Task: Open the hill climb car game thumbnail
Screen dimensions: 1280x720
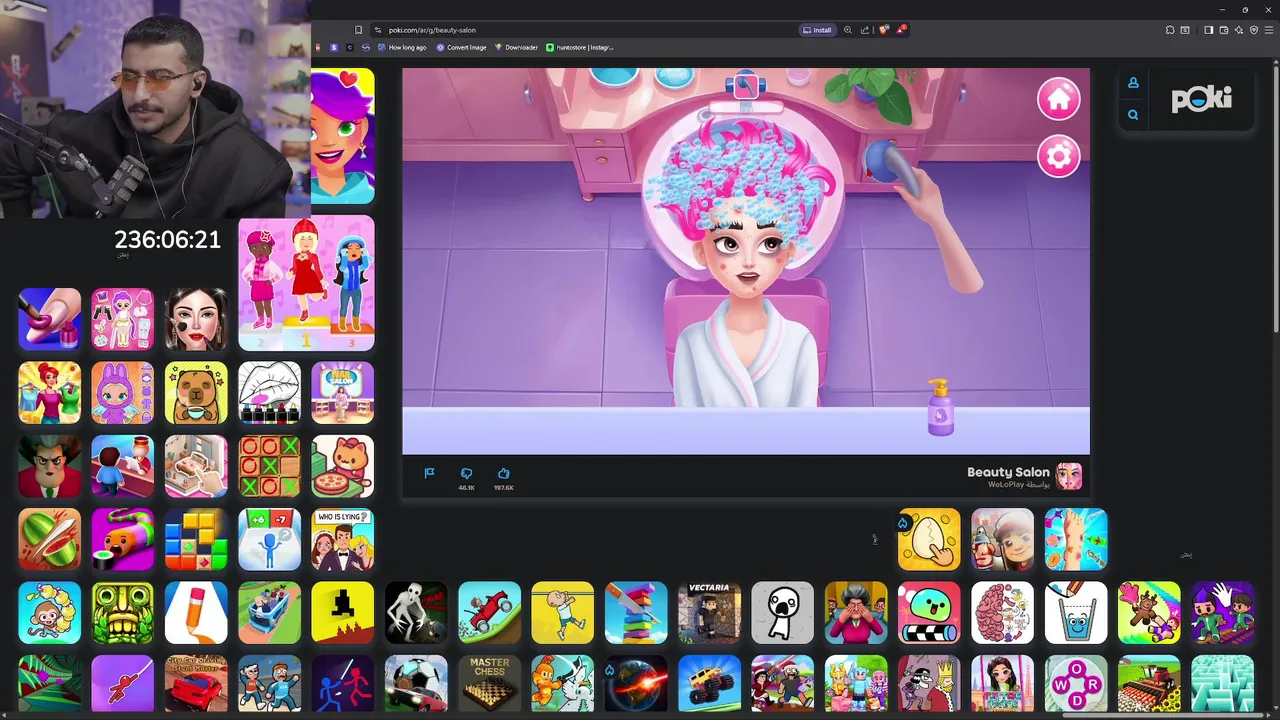Action: pos(489,613)
